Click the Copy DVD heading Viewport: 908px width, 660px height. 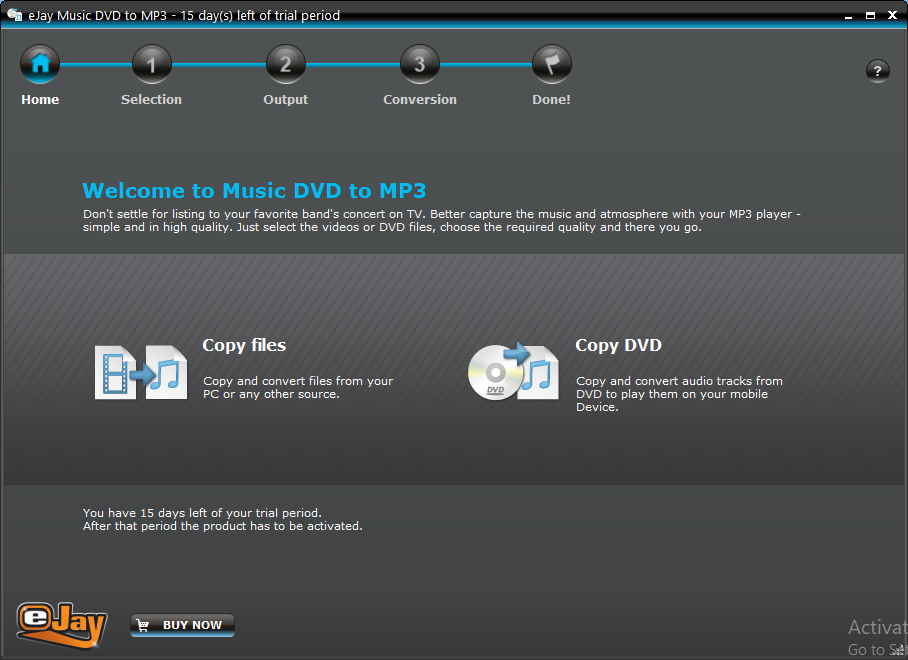[x=618, y=345]
